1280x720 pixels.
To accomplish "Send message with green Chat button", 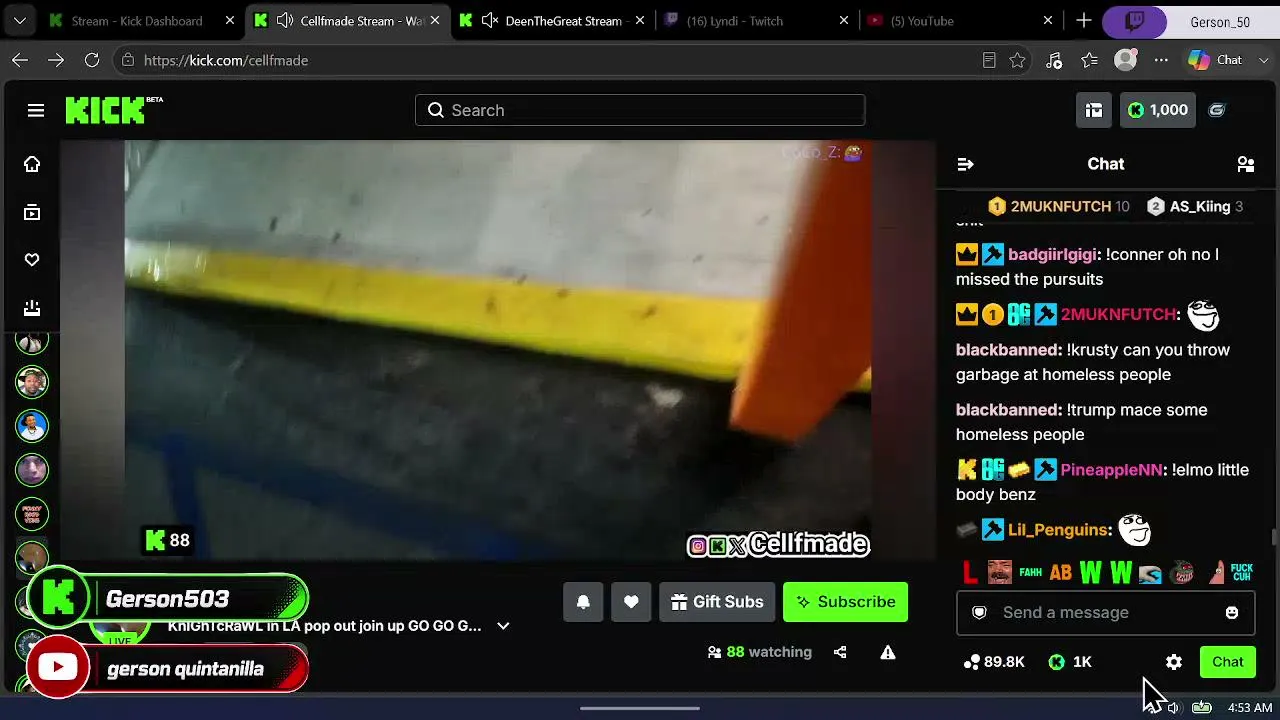I will pos(1228,662).
